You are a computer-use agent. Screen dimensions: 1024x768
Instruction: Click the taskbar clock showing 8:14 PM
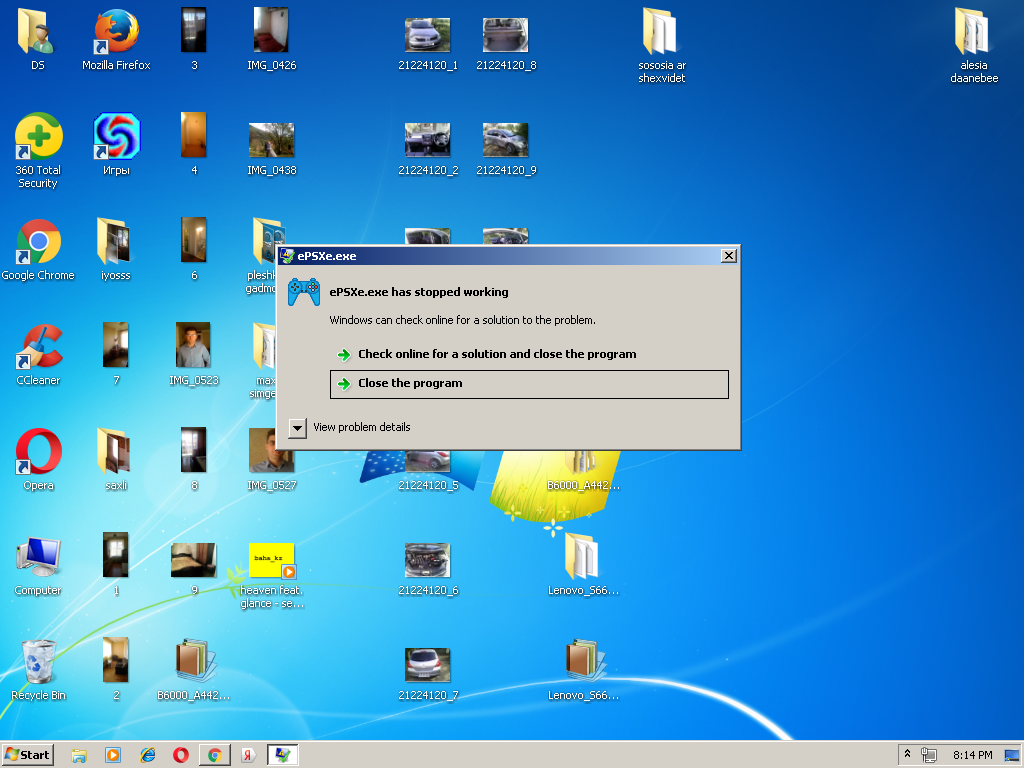click(972, 754)
